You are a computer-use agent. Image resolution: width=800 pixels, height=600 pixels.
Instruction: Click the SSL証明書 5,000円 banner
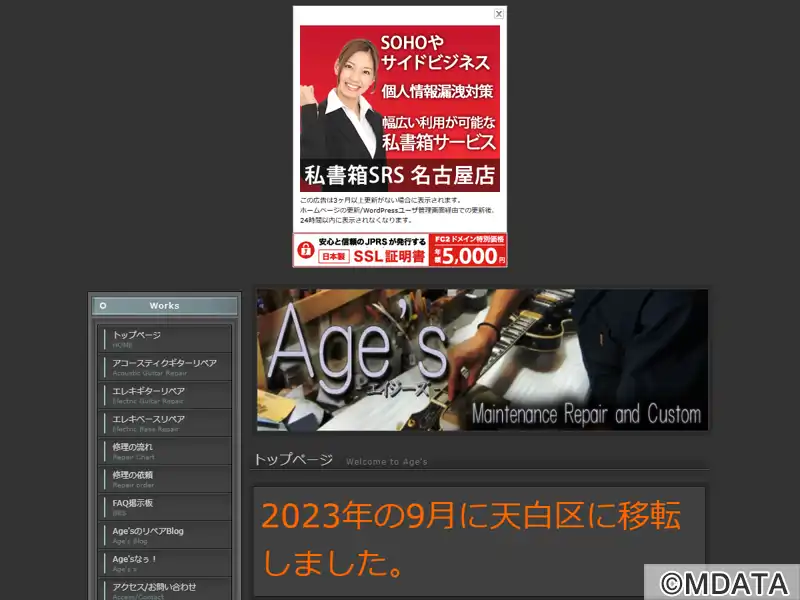(399, 250)
